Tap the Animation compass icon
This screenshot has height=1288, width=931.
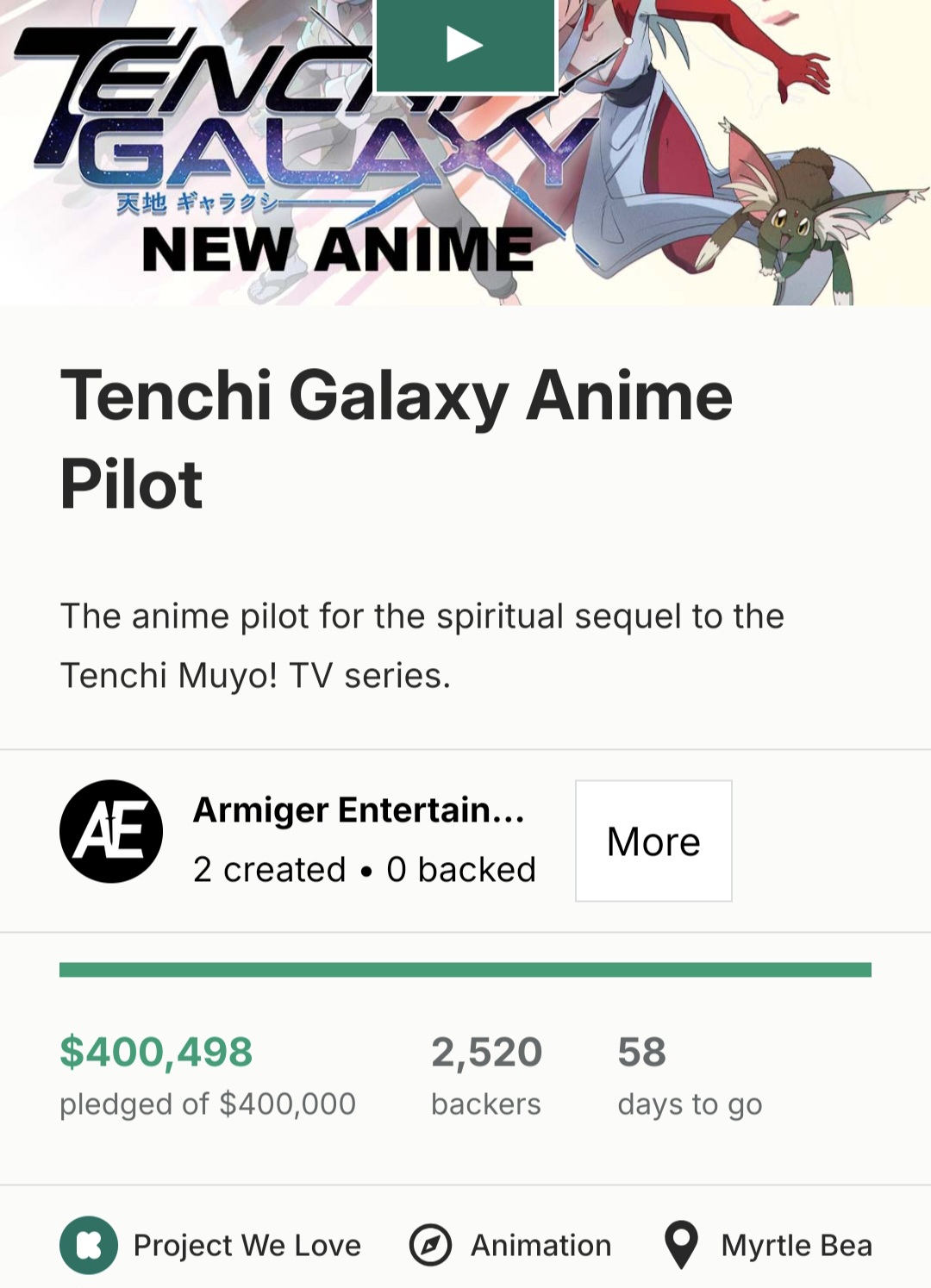pos(430,1245)
